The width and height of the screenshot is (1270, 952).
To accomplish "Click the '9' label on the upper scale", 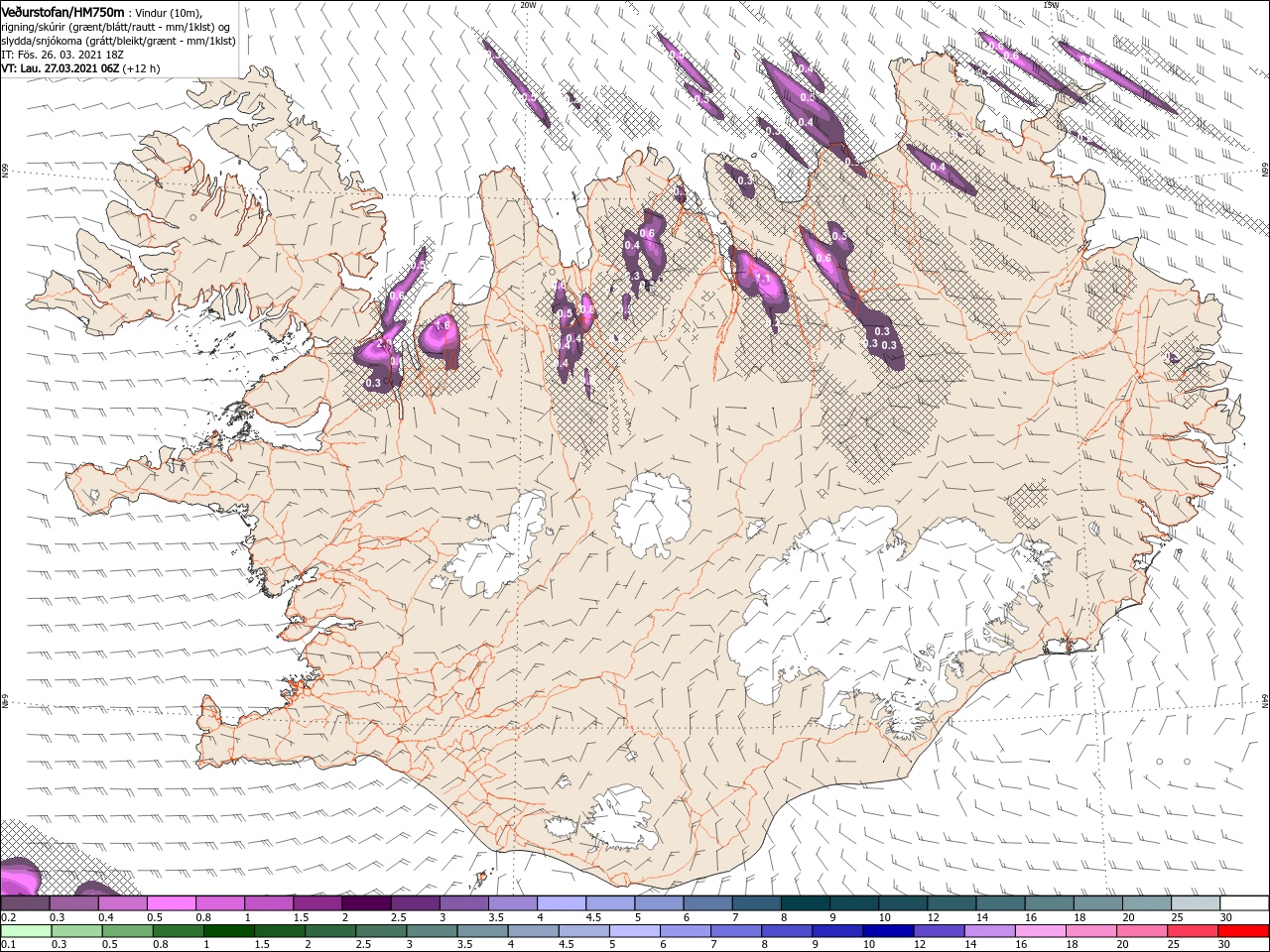I will 832,917.
